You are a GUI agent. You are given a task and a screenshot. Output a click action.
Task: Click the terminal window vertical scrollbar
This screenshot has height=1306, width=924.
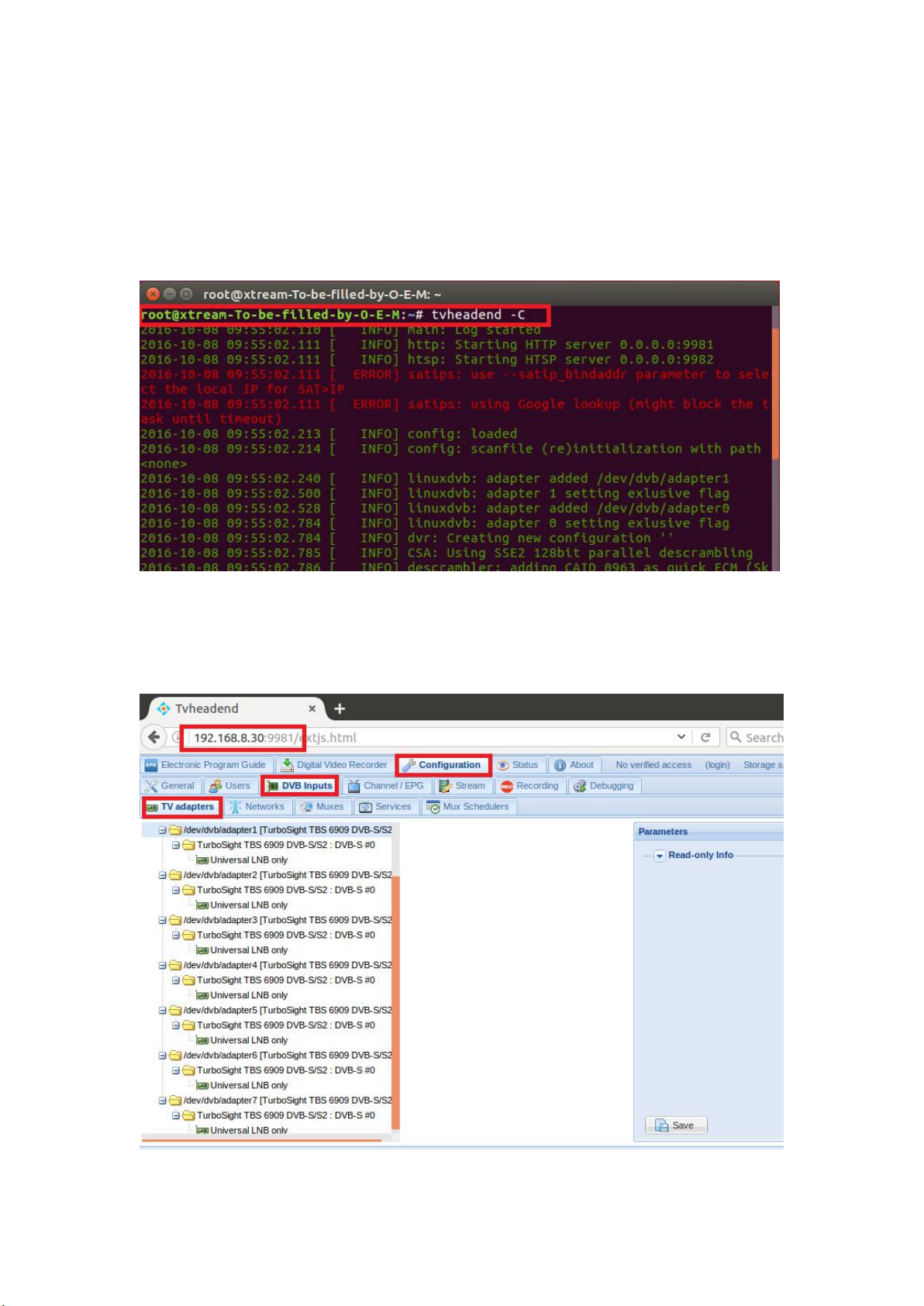pyautogui.click(x=774, y=394)
